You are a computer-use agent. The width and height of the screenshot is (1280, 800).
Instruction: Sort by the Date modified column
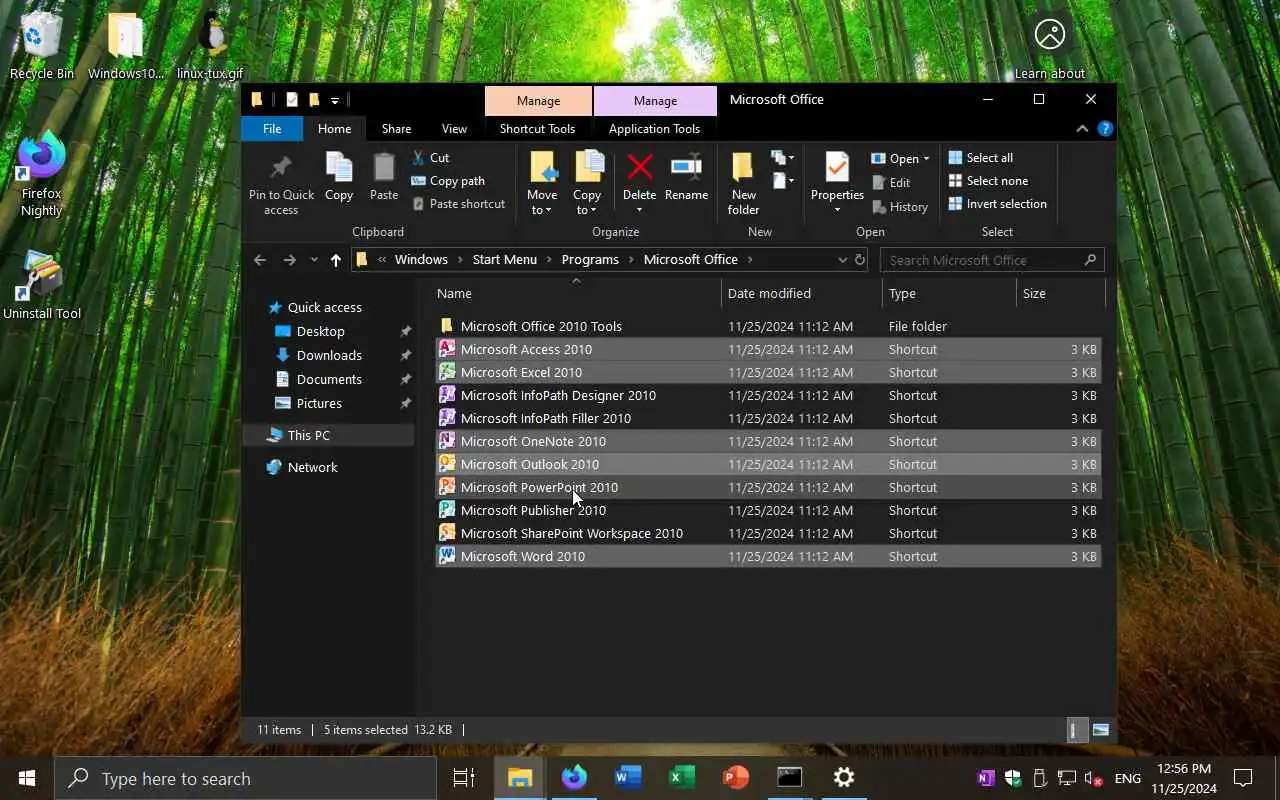pos(802,293)
